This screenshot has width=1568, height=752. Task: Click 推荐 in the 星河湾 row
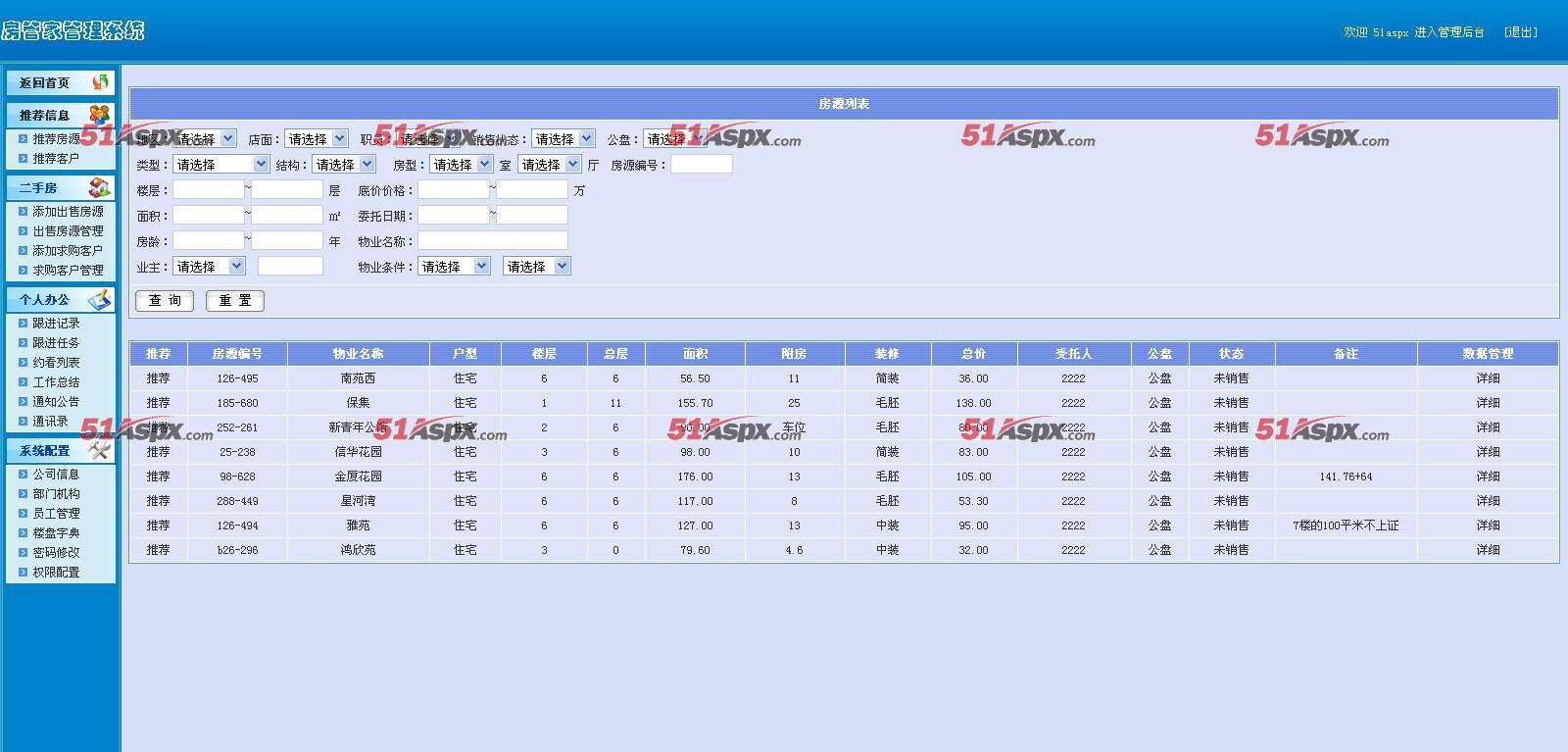tap(158, 501)
